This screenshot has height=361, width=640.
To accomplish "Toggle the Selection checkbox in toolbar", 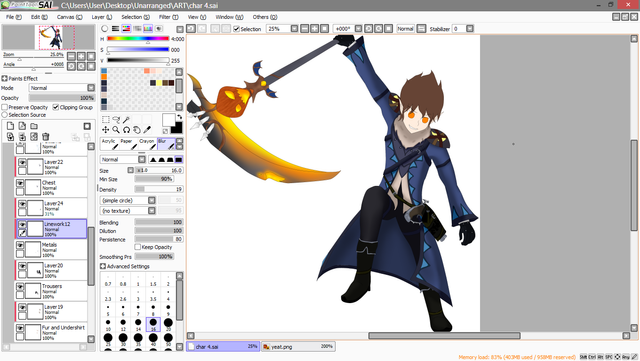I will tap(236, 29).
